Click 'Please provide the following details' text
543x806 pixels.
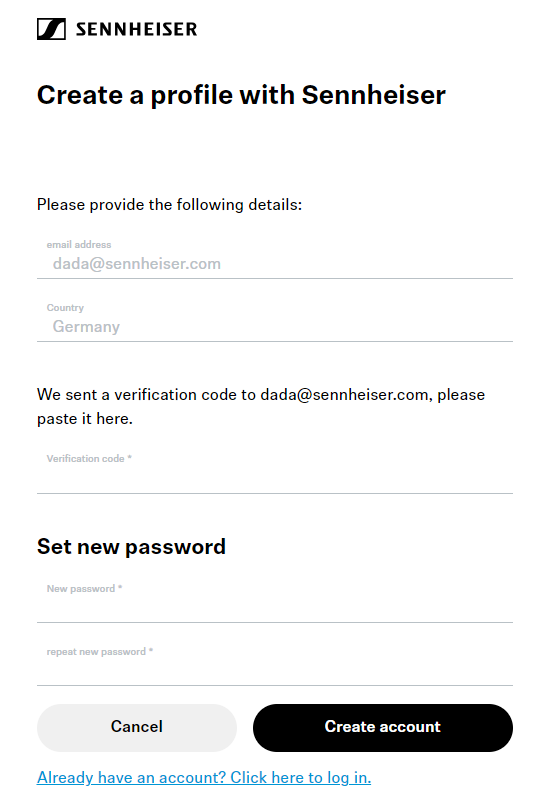click(x=169, y=205)
